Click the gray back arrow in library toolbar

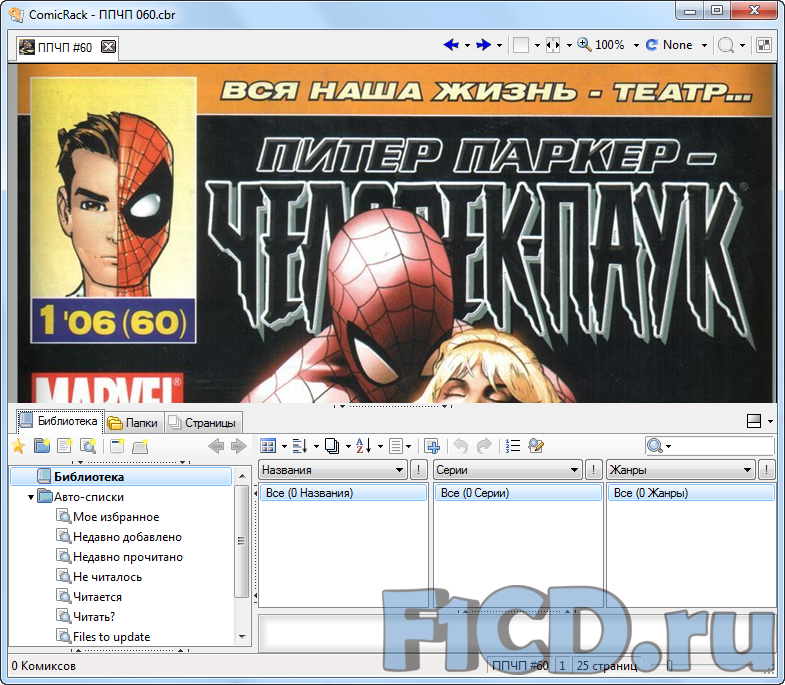[216, 446]
